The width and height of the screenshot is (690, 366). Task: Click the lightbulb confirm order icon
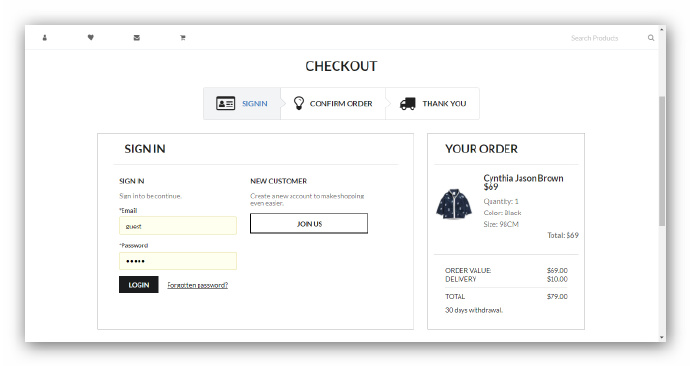[299, 103]
